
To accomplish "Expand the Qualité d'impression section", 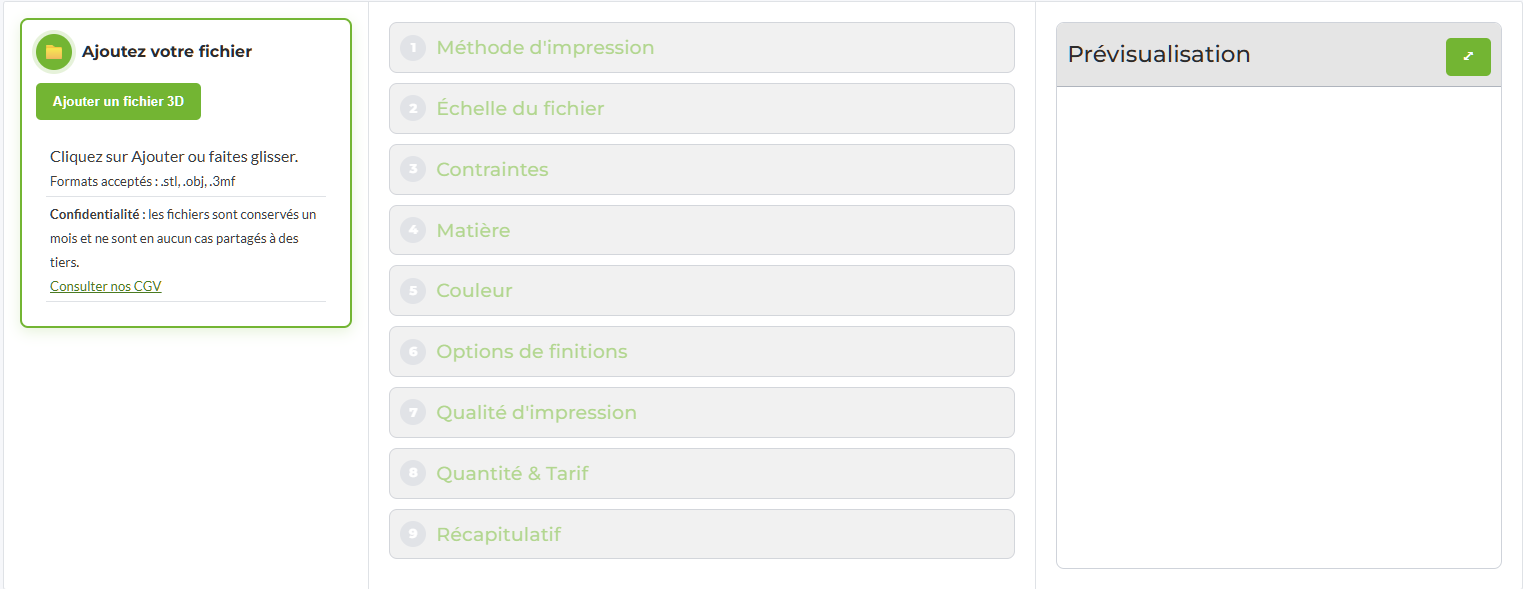I will (702, 413).
